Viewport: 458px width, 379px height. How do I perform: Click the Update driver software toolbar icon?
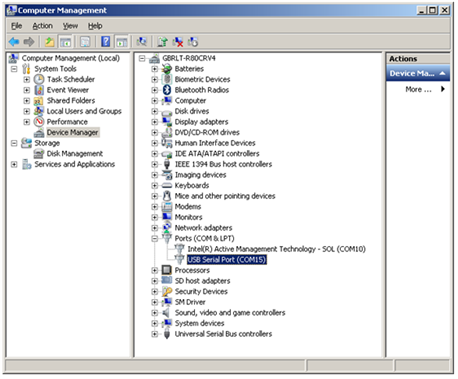point(163,42)
